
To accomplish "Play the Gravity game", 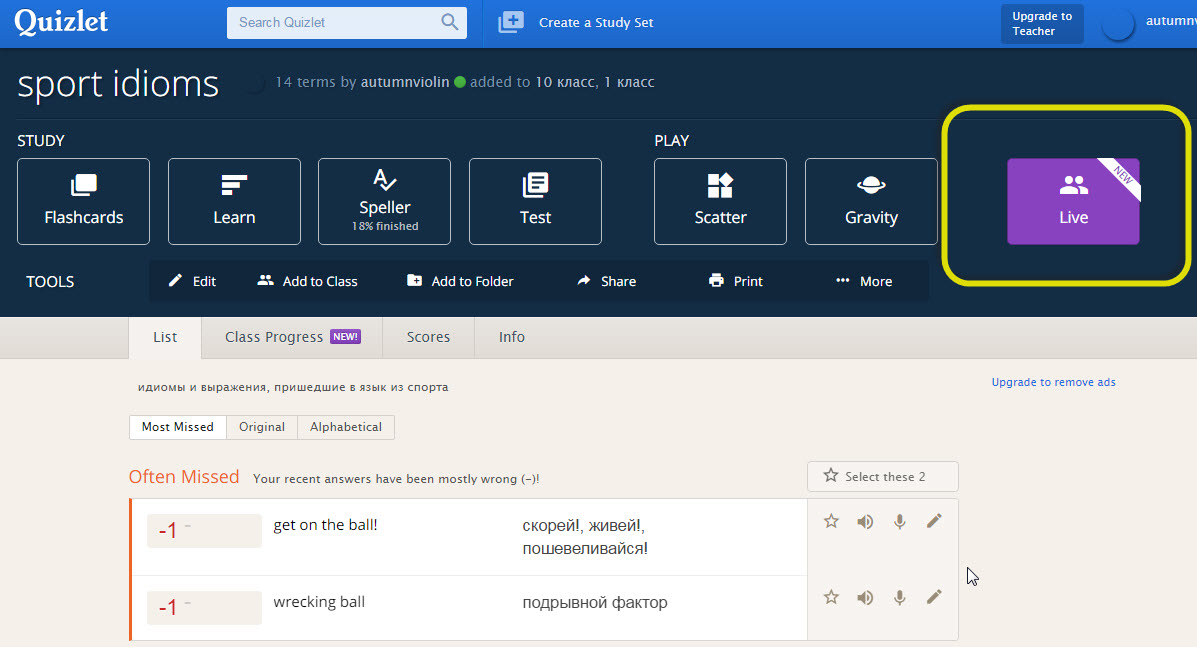I will coord(871,201).
